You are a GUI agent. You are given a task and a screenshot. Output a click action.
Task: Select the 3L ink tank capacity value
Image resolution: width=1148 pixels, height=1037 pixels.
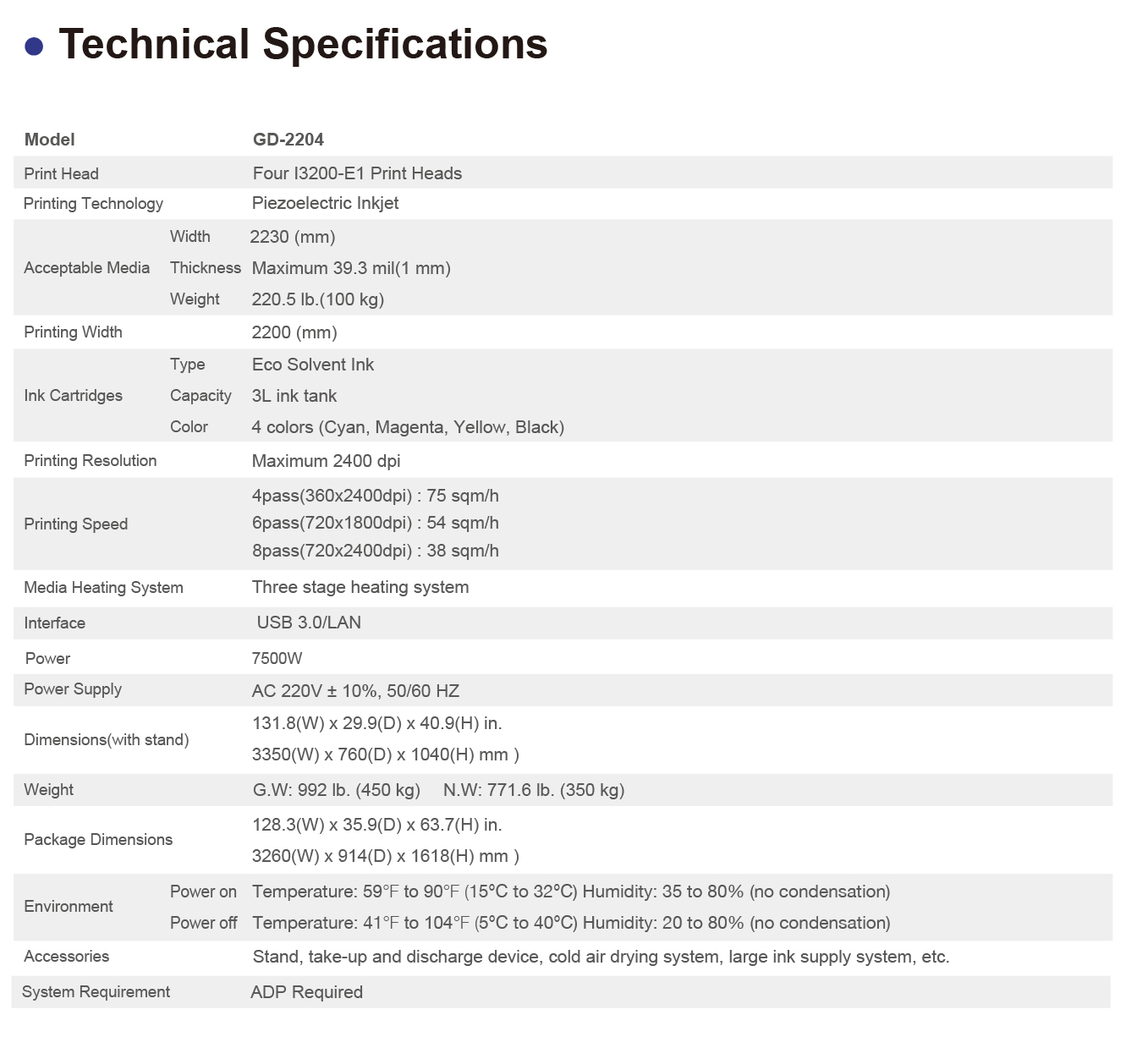coord(294,396)
